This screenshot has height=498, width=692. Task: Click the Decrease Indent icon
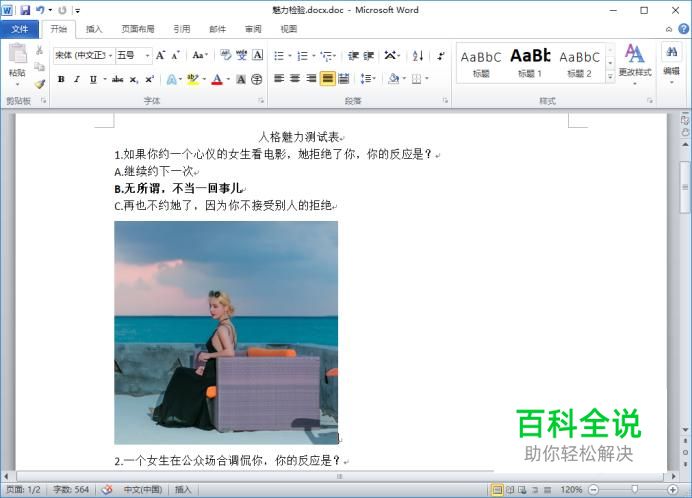pos(353,56)
